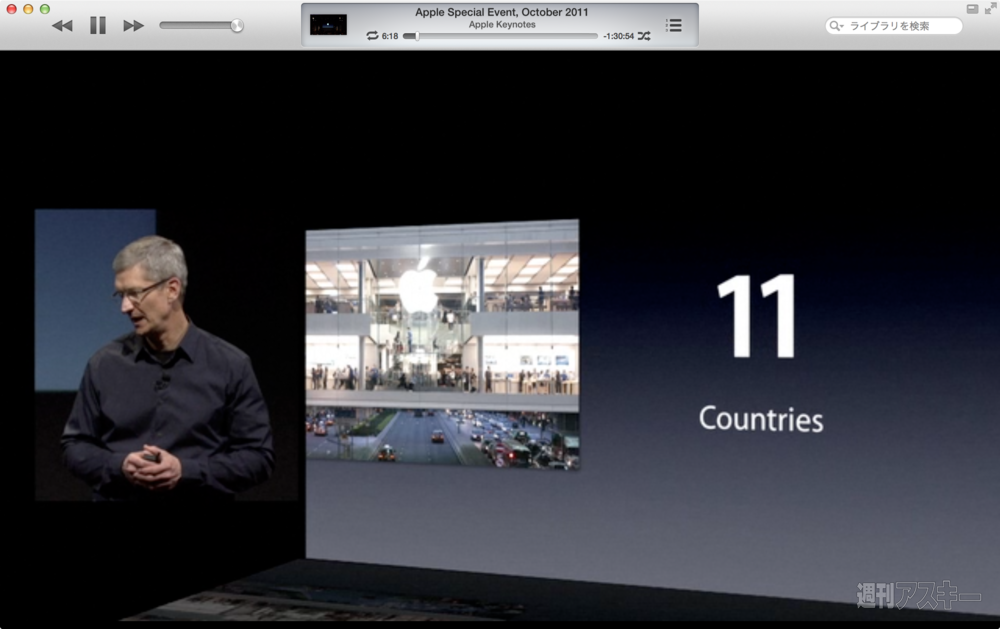The width and height of the screenshot is (1000, 629).
Task: Click the title Apple Special Event, October 2011
Action: 502,12
